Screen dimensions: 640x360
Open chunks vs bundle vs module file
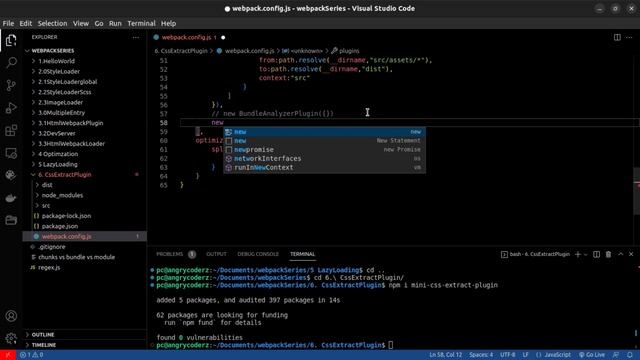(76, 257)
